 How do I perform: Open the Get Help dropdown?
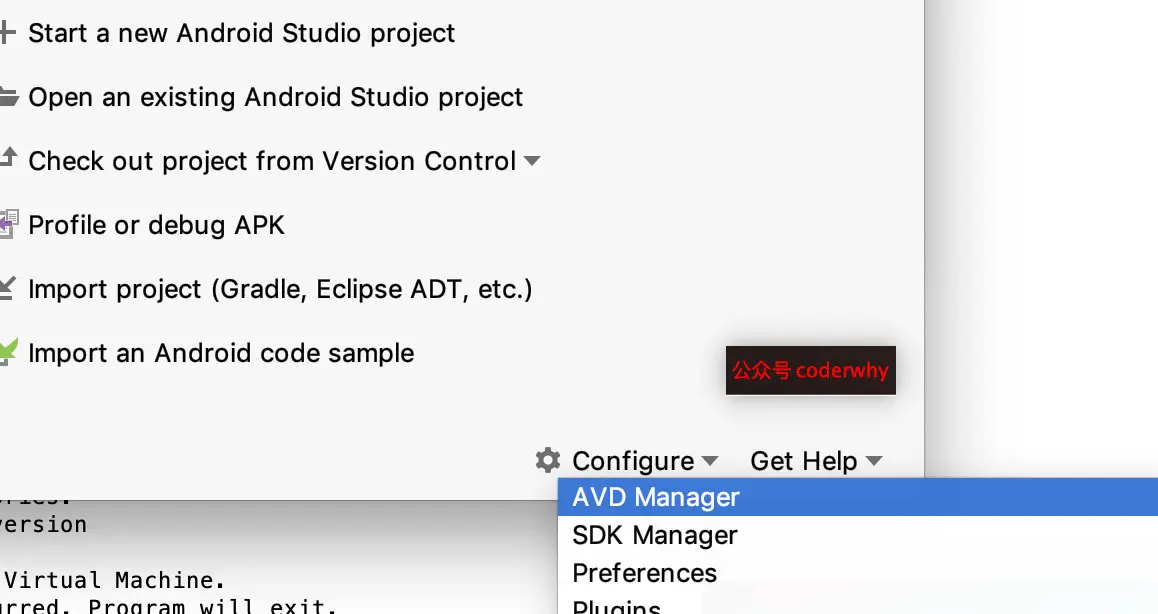[x=816, y=461]
